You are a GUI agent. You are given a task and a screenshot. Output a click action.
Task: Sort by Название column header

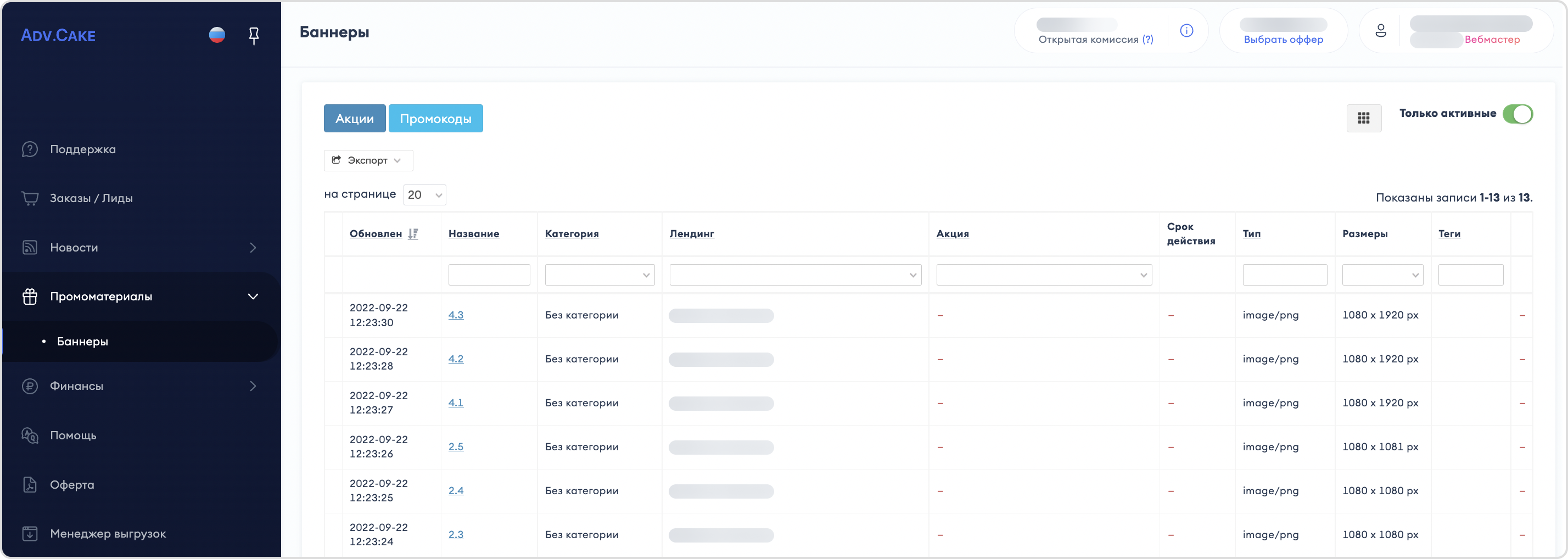[474, 234]
